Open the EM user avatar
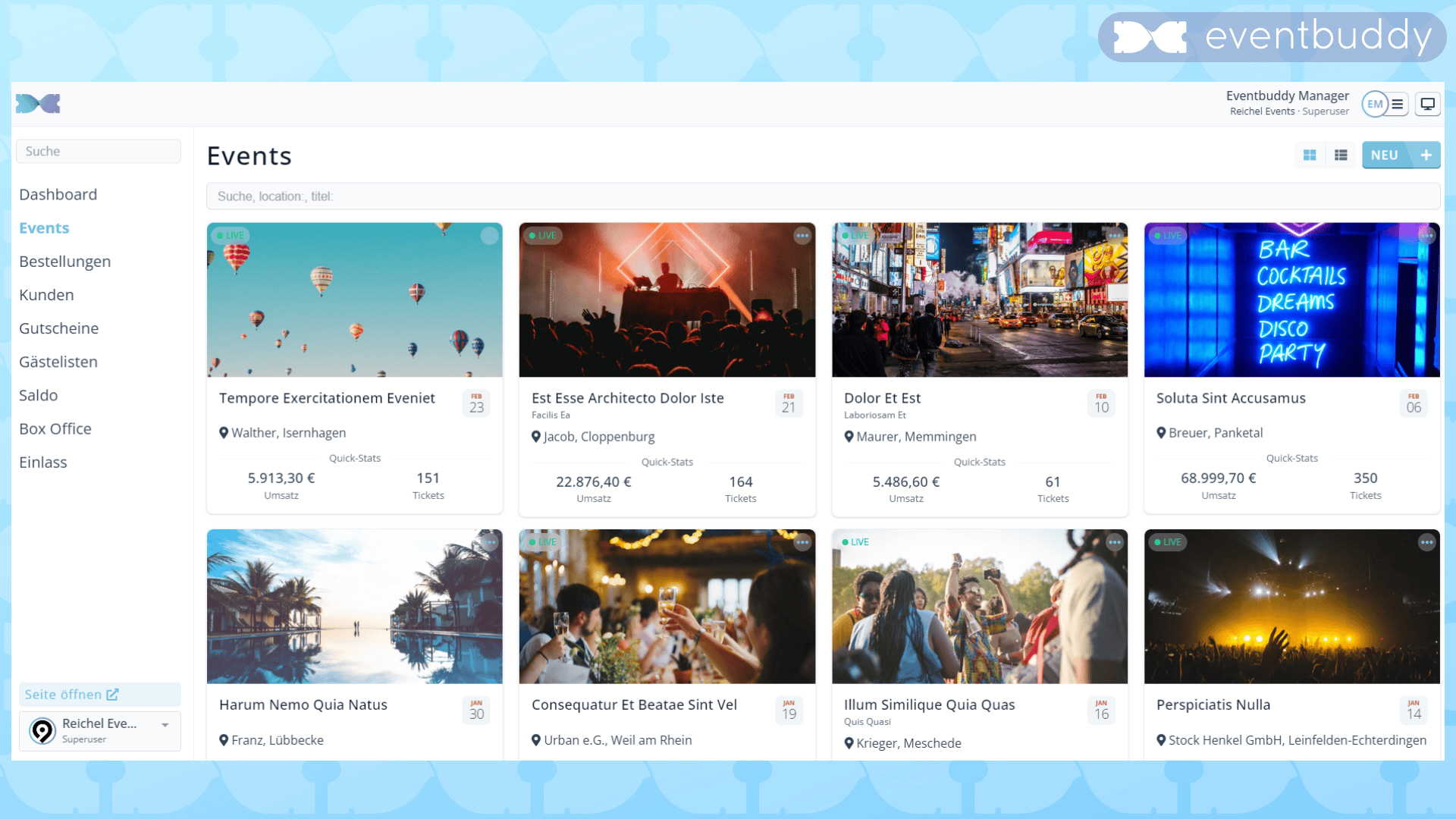Screen dimensions: 1456x819 (1375, 104)
